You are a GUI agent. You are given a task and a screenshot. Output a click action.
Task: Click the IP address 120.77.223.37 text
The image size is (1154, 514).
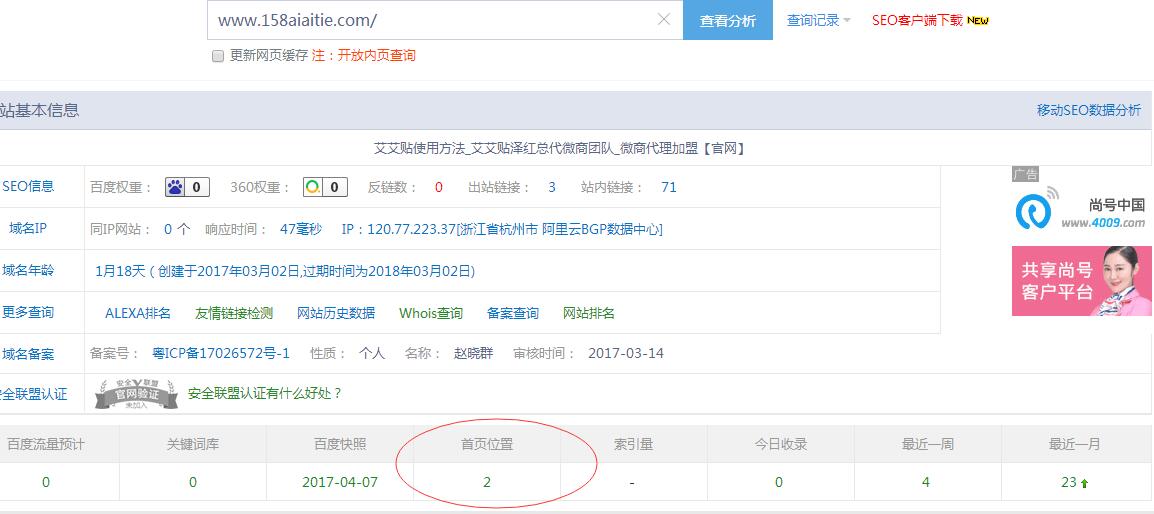point(410,229)
